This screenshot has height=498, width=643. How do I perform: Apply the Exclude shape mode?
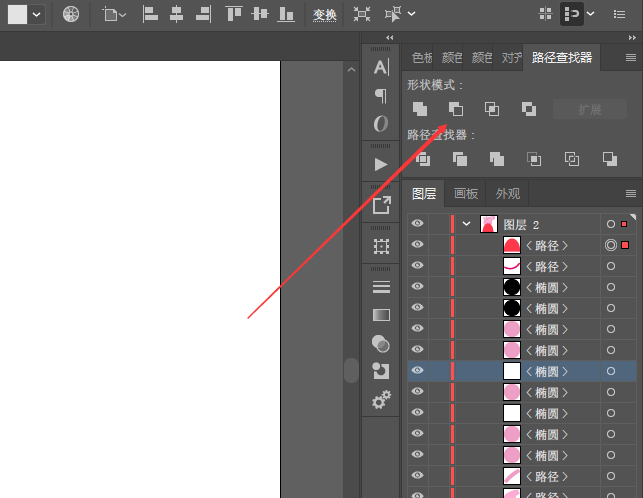tap(529, 109)
